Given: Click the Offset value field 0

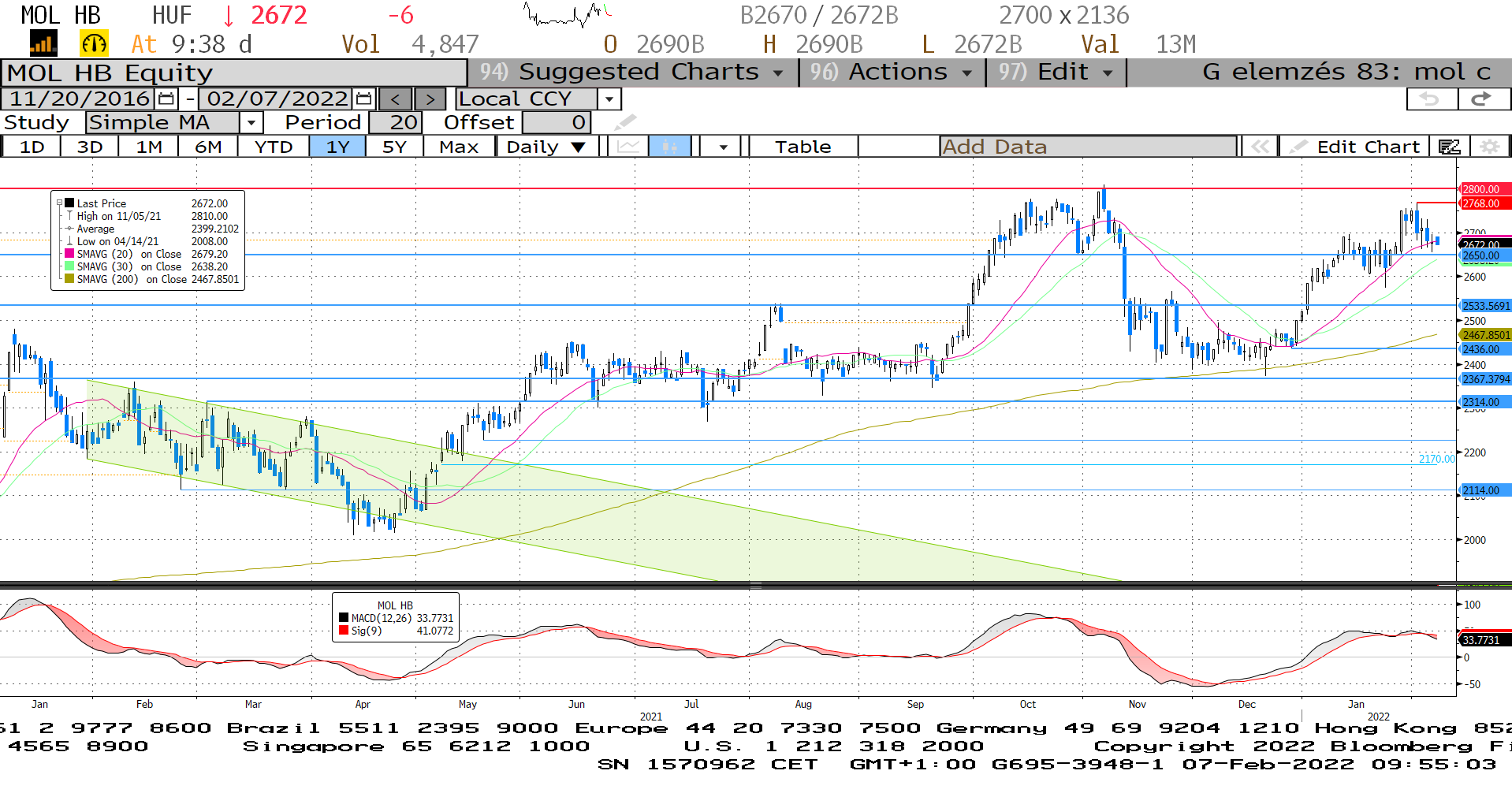Looking at the screenshot, I should [557, 123].
